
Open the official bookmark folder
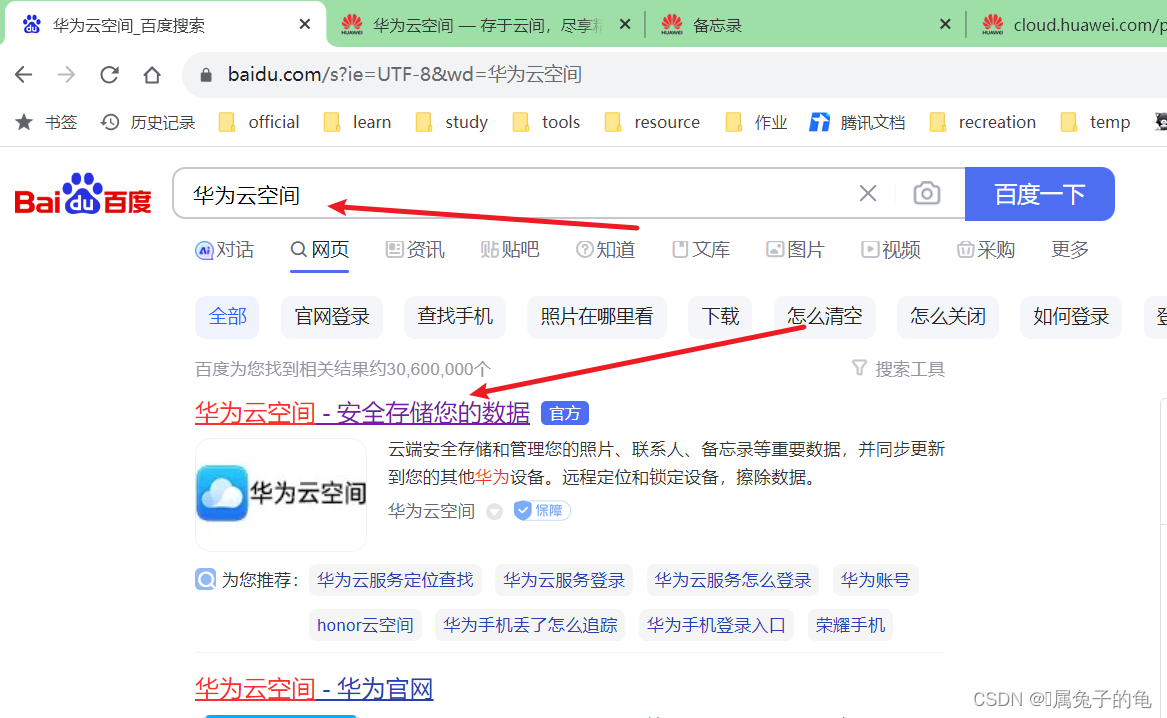click(258, 122)
